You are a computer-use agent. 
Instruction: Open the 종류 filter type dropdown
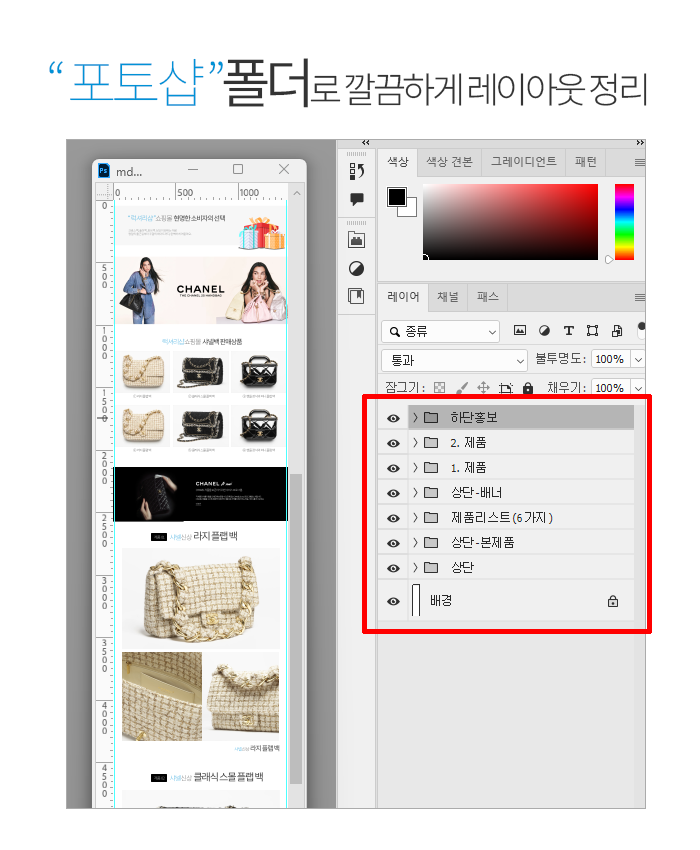point(440,331)
